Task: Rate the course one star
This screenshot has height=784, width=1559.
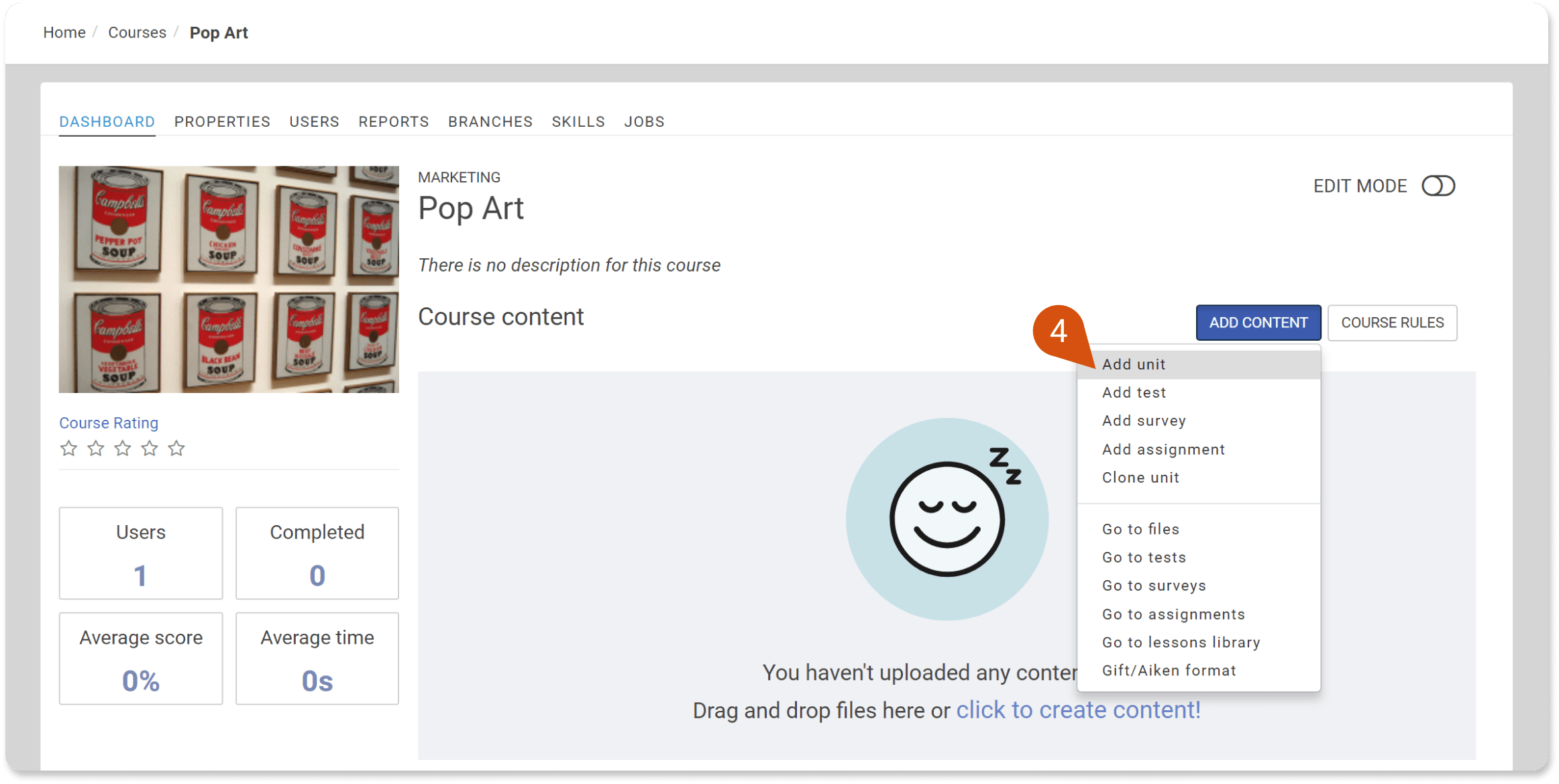Action: (x=68, y=448)
